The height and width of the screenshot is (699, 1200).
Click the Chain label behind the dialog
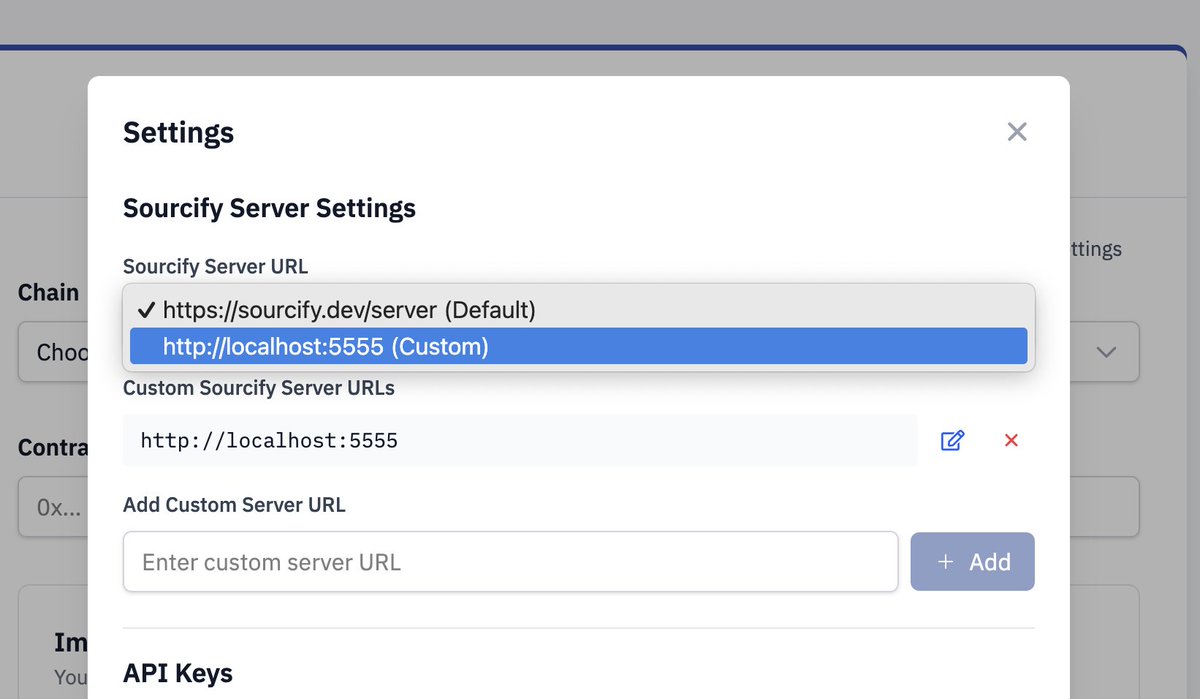click(x=49, y=292)
